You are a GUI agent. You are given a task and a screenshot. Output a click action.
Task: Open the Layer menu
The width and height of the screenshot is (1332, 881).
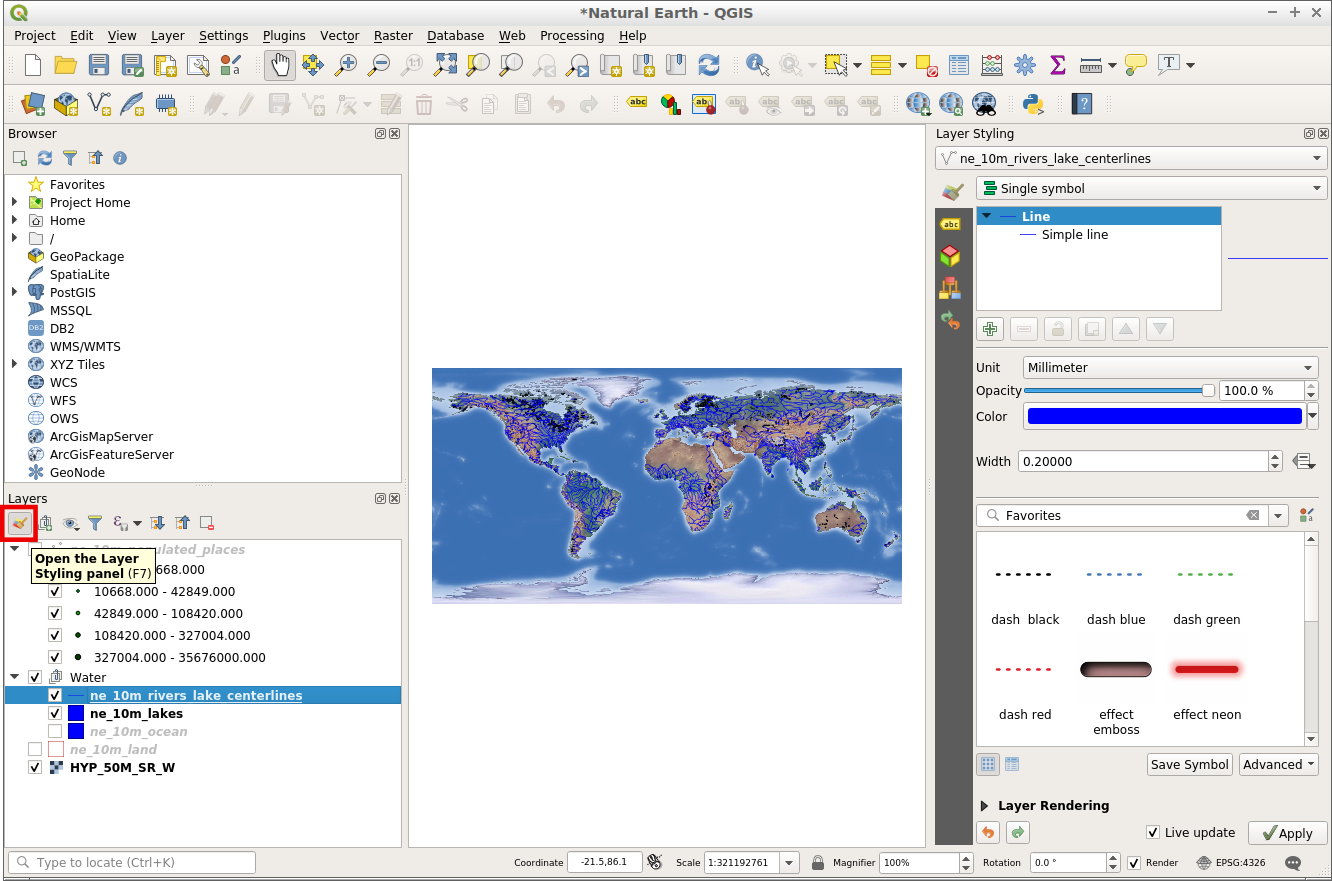click(168, 35)
